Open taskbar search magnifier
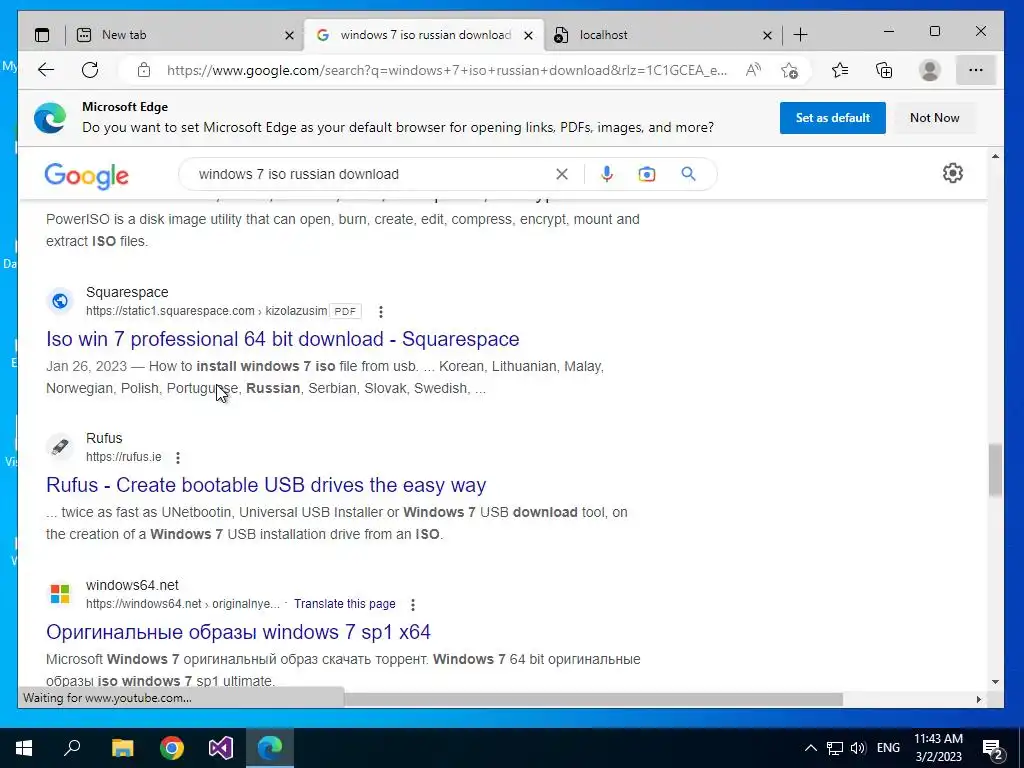Image resolution: width=1024 pixels, height=768 pixels. pos(72,747)
